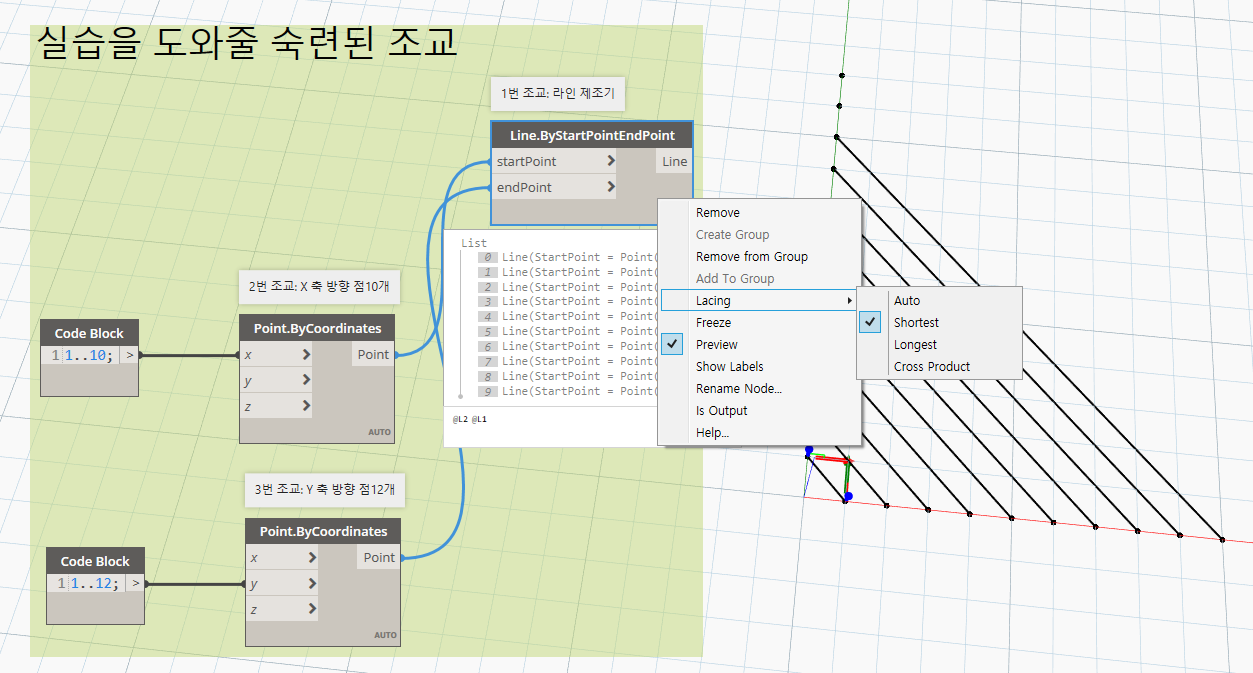Click the @L2 level indicator in the preview
This screenshot has width=1253, height=673.
click(x=459, y=419)
